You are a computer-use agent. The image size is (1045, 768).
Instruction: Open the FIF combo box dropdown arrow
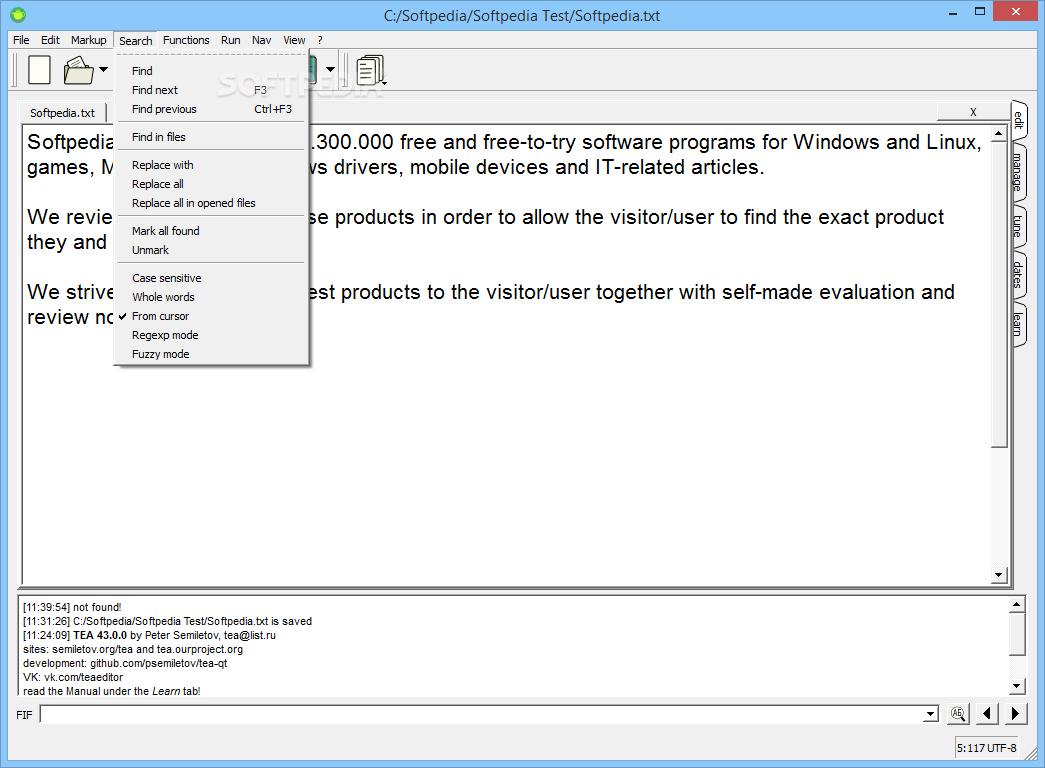930,715
